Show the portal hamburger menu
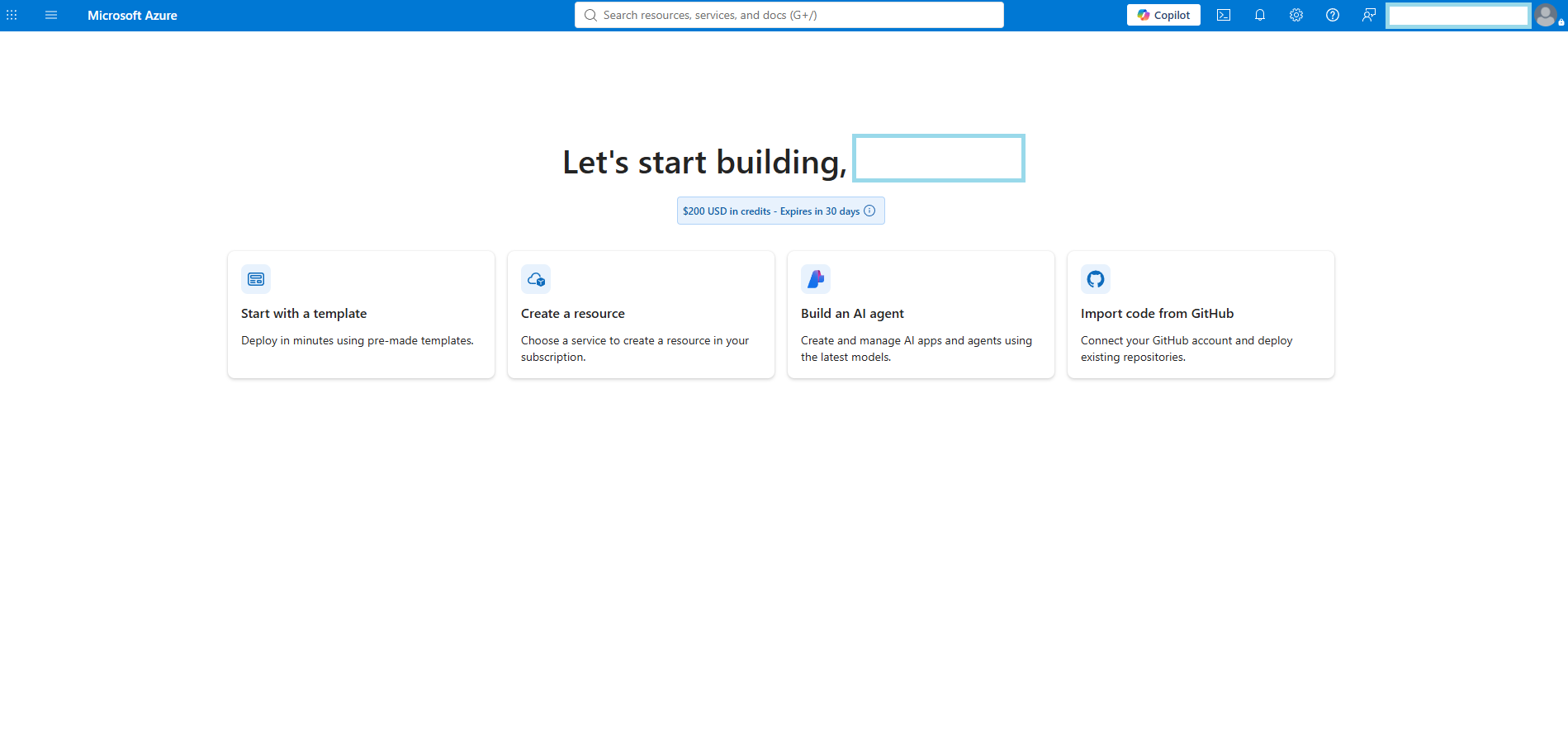The height and width of the screenshot is (730, 1568). (x=51, y=15)
